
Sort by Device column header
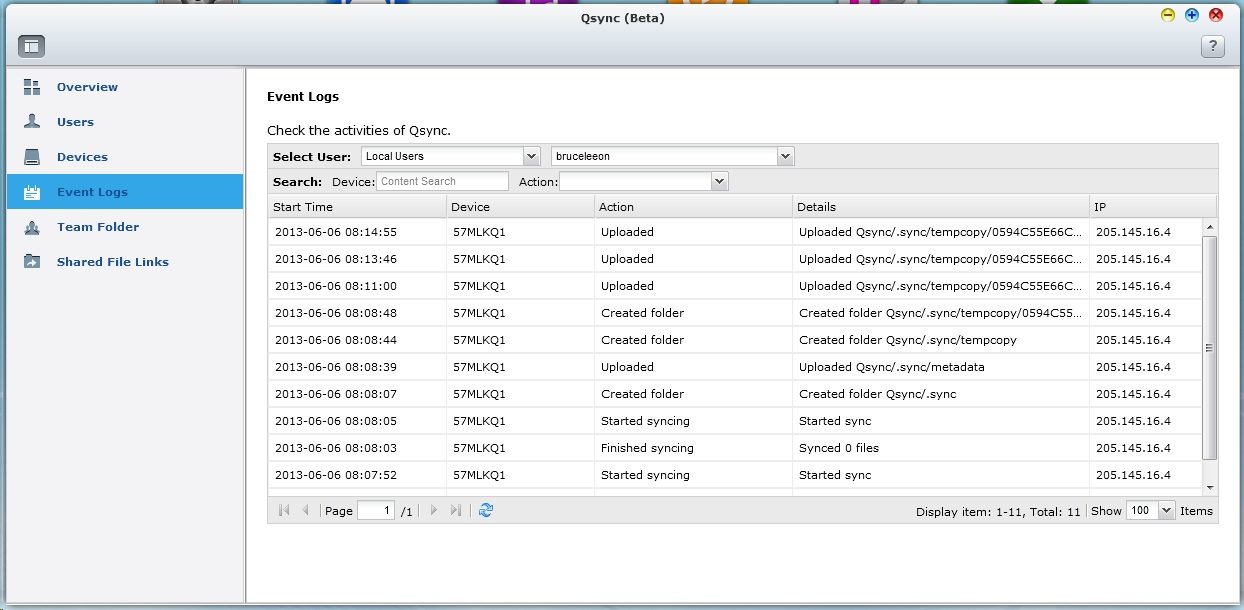[x=520, y=207]
